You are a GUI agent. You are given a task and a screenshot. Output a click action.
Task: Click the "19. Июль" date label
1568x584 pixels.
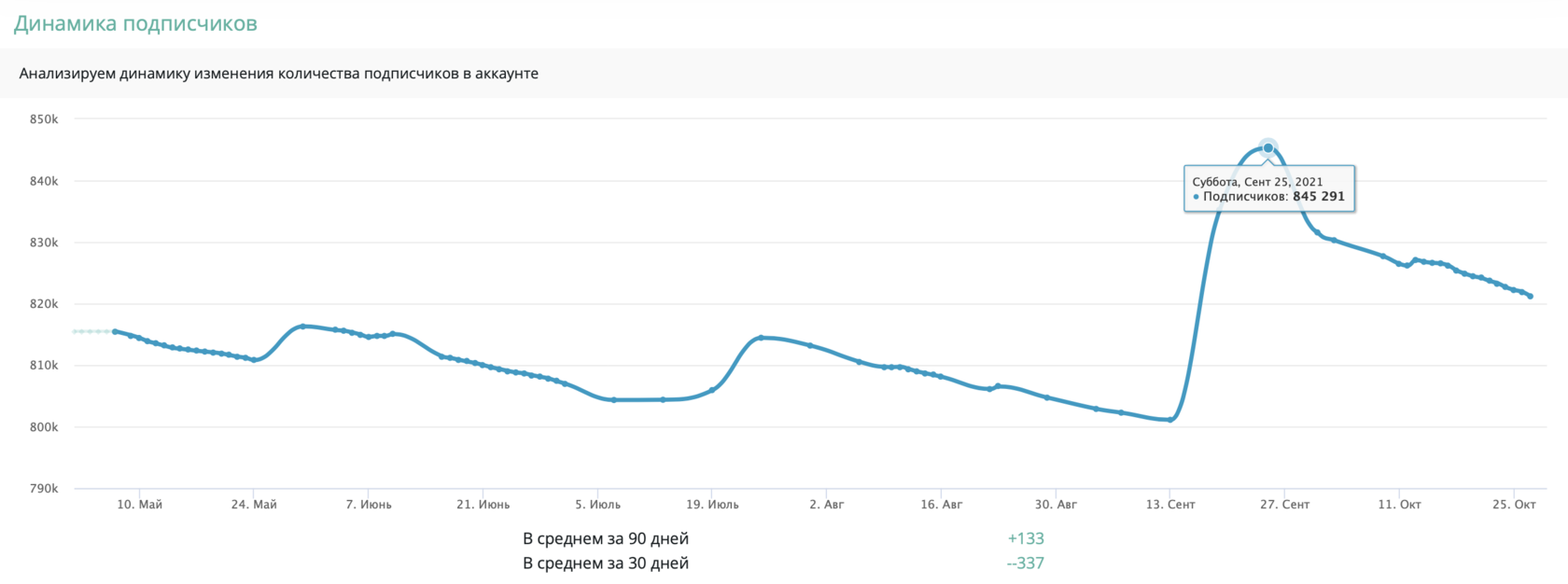click(x=712, y=505)
